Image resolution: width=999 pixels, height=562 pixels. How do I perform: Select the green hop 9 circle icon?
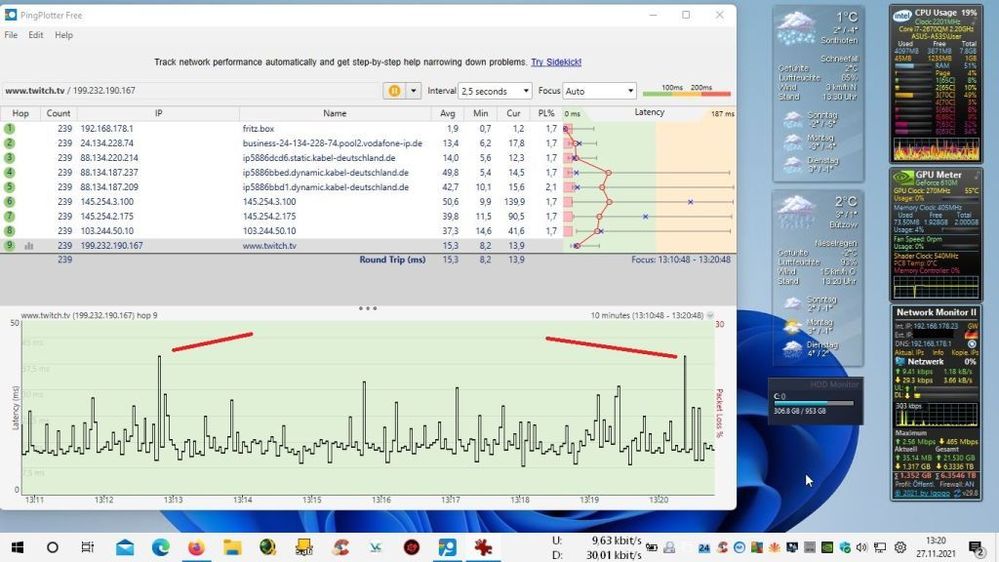9,246
